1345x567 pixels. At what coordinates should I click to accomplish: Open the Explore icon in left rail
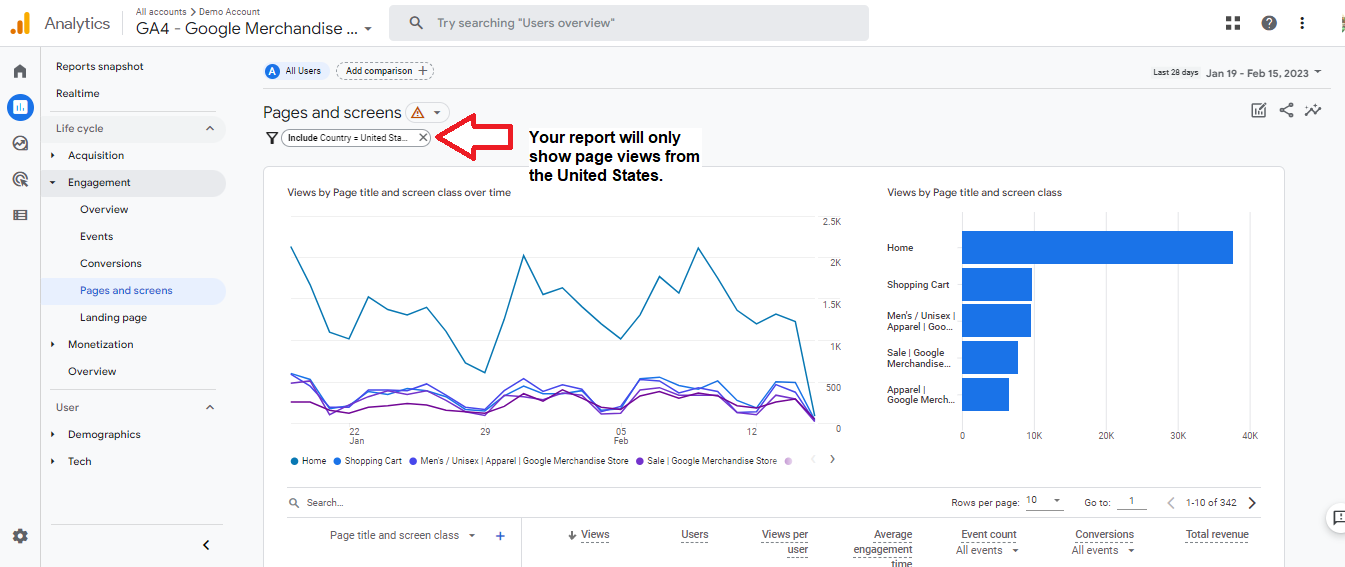[x=20, y=143]
